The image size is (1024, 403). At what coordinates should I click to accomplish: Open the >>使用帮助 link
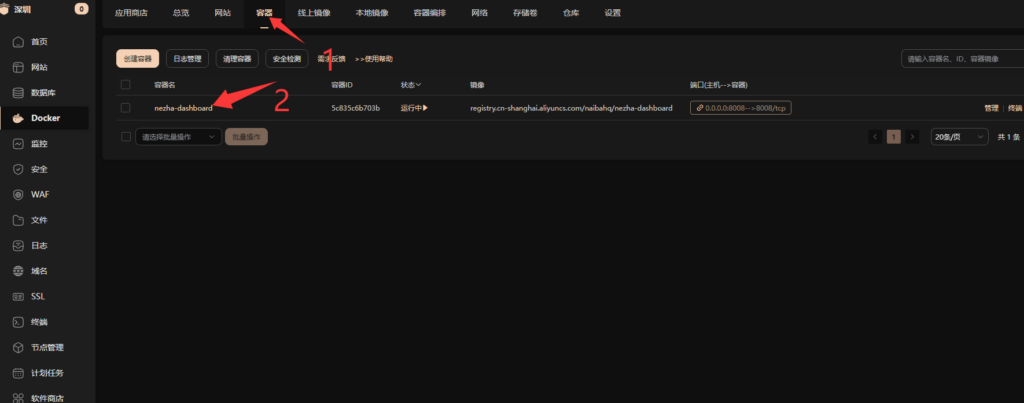(x=374, y=59)
